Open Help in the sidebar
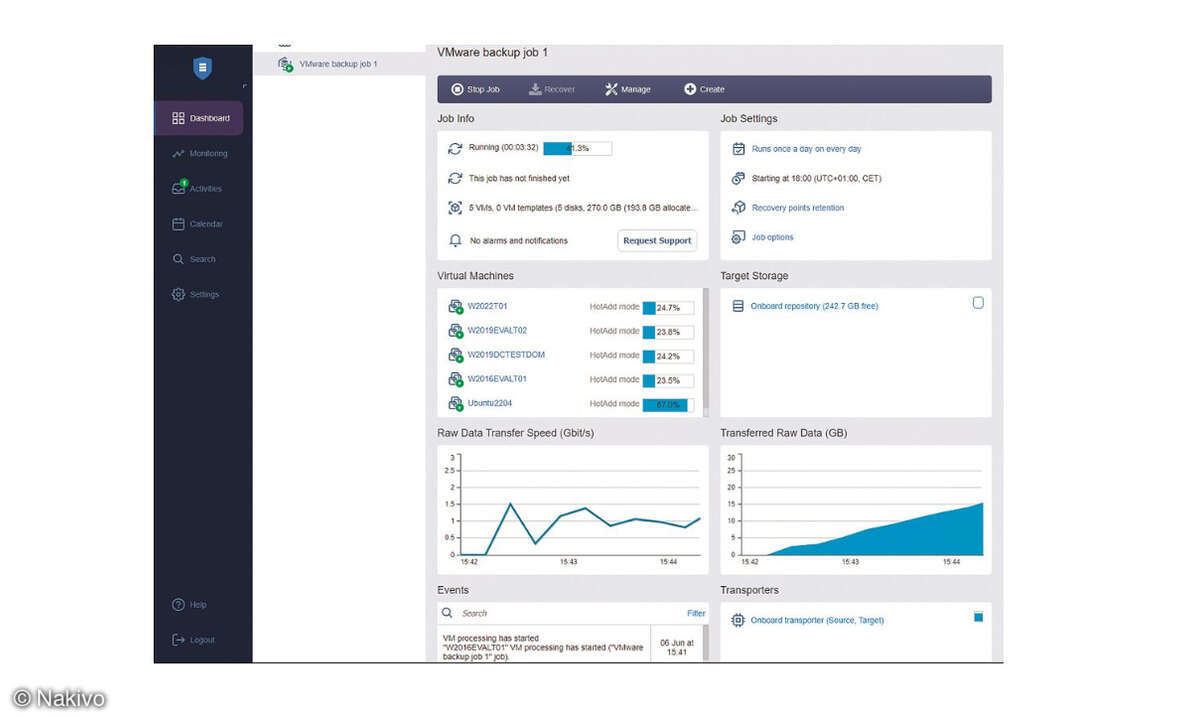Screen dimensions: 1200x720 tap(189, 604)
